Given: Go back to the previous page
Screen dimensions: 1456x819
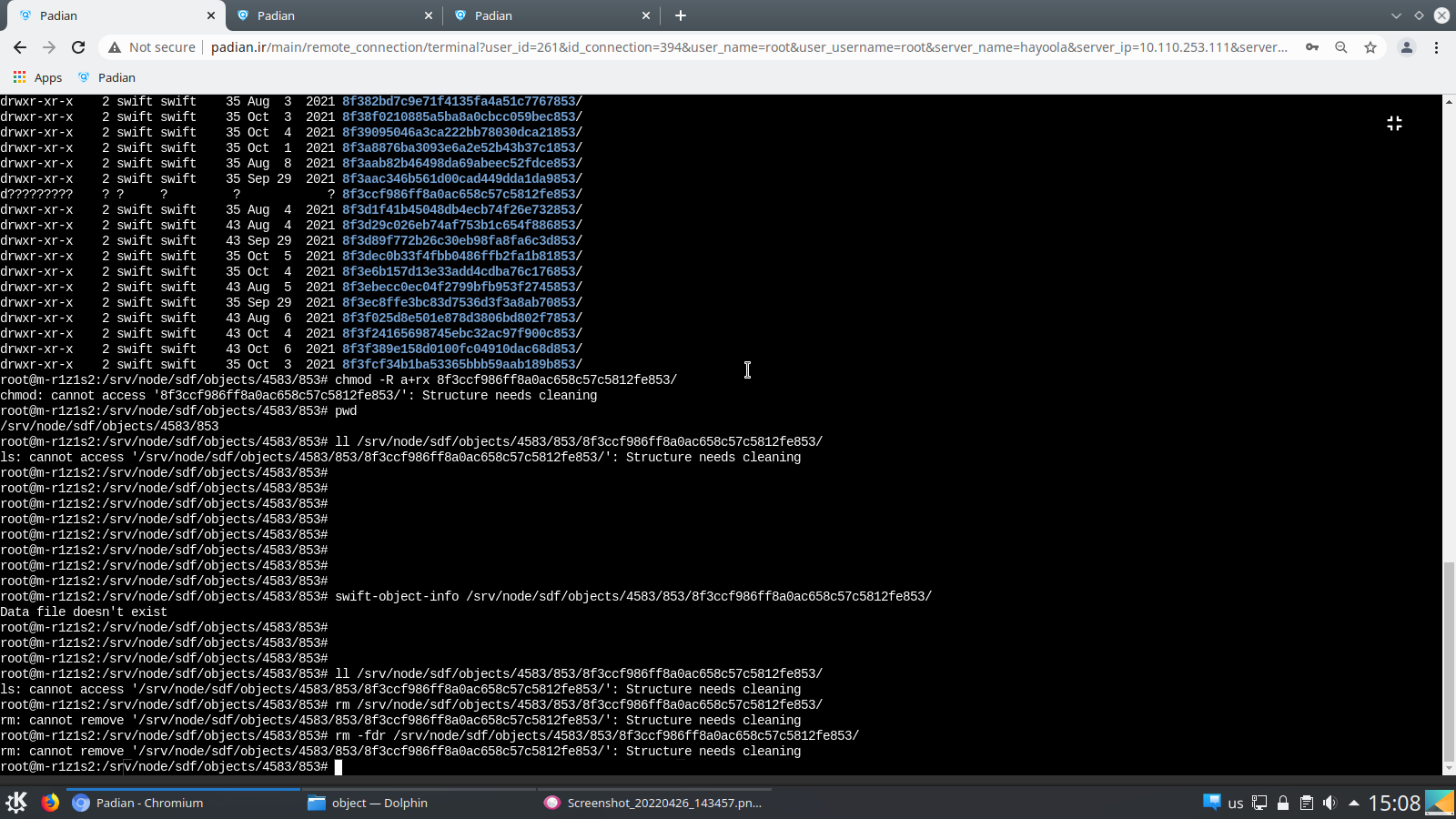Looking at the screenshot, I should [x=20, y=47].
